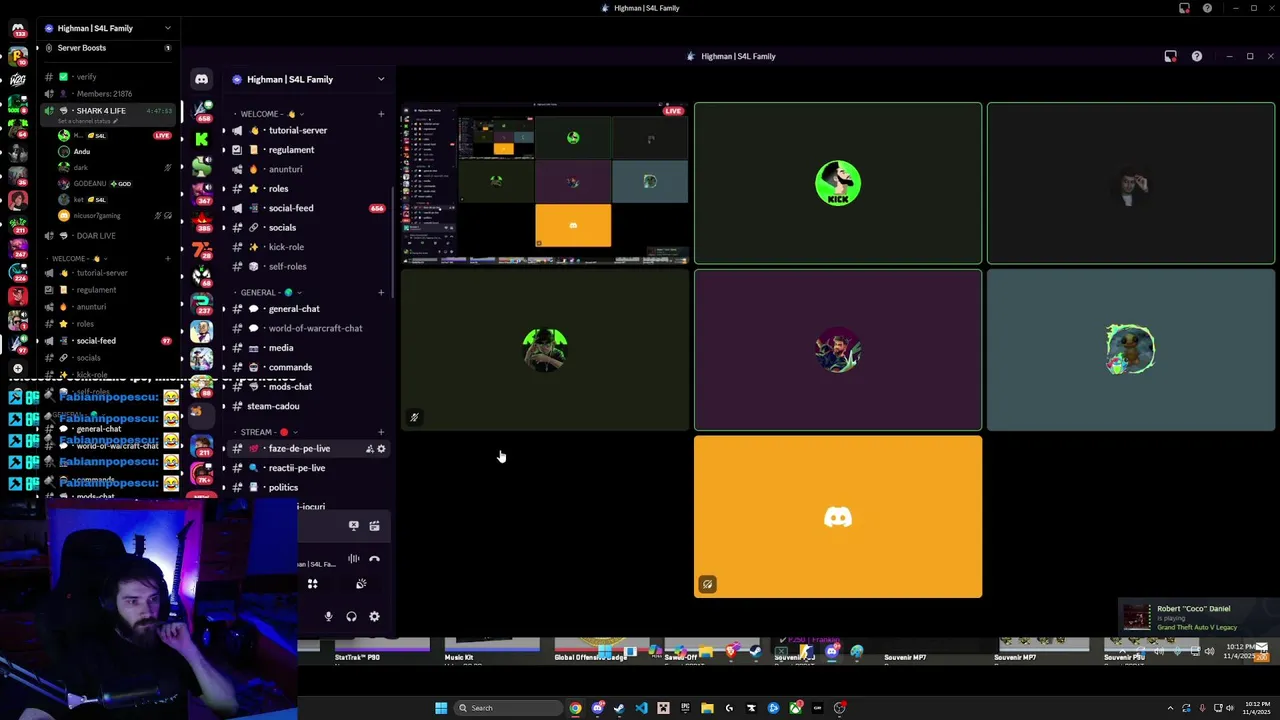Select the orange Discord logo participant tile
Viewport: 1280px width, 720px height.
838,517
